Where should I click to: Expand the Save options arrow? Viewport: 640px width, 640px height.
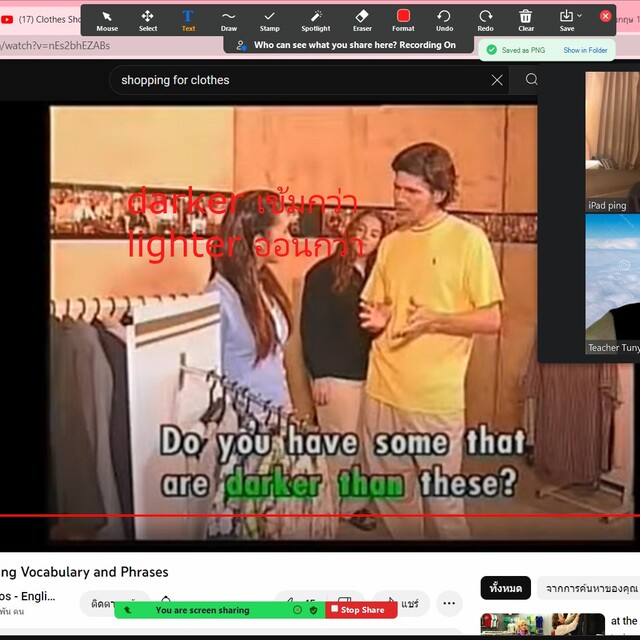(580, 16)
